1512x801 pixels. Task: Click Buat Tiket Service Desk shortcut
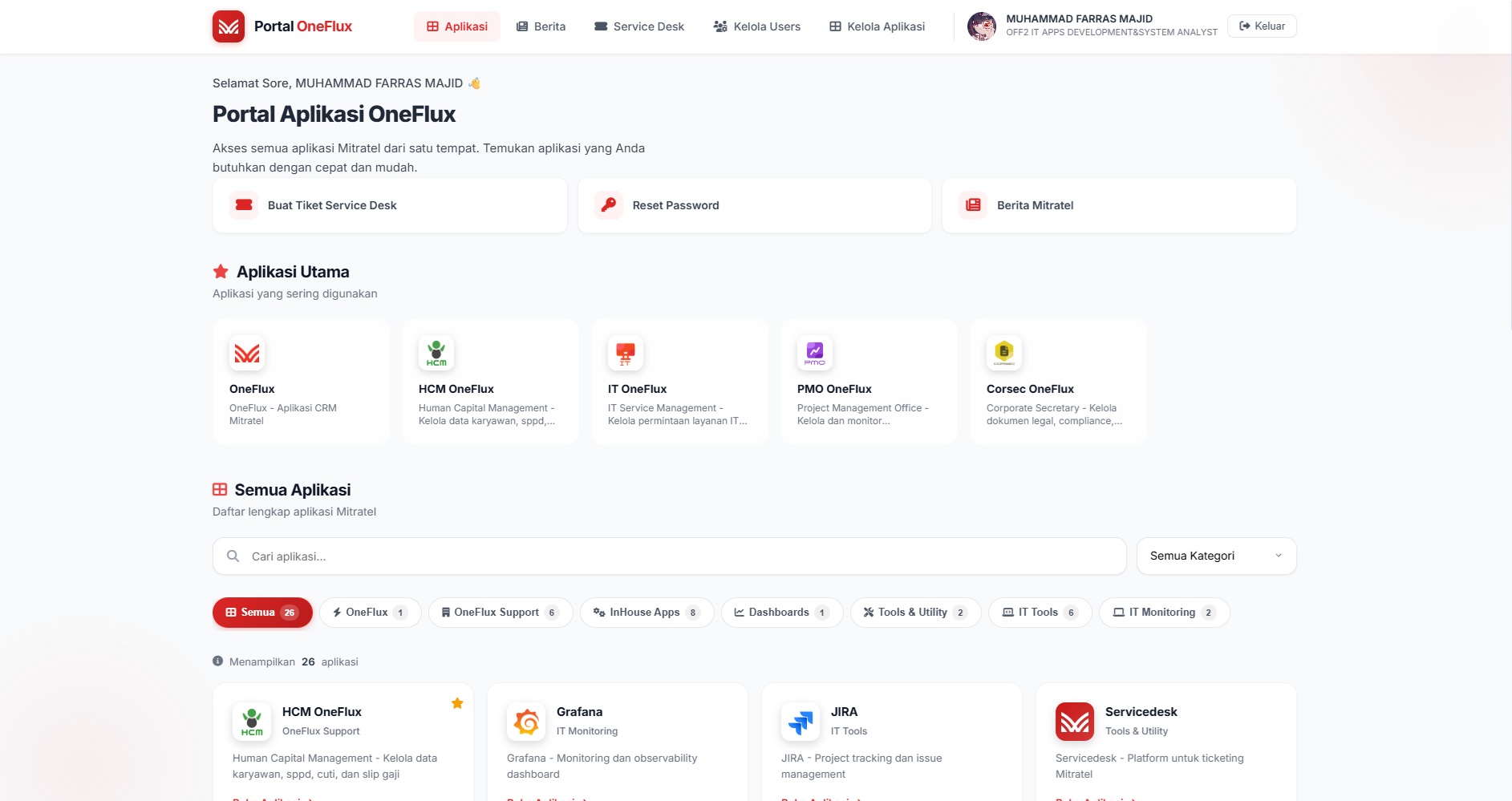coord(390,205)
